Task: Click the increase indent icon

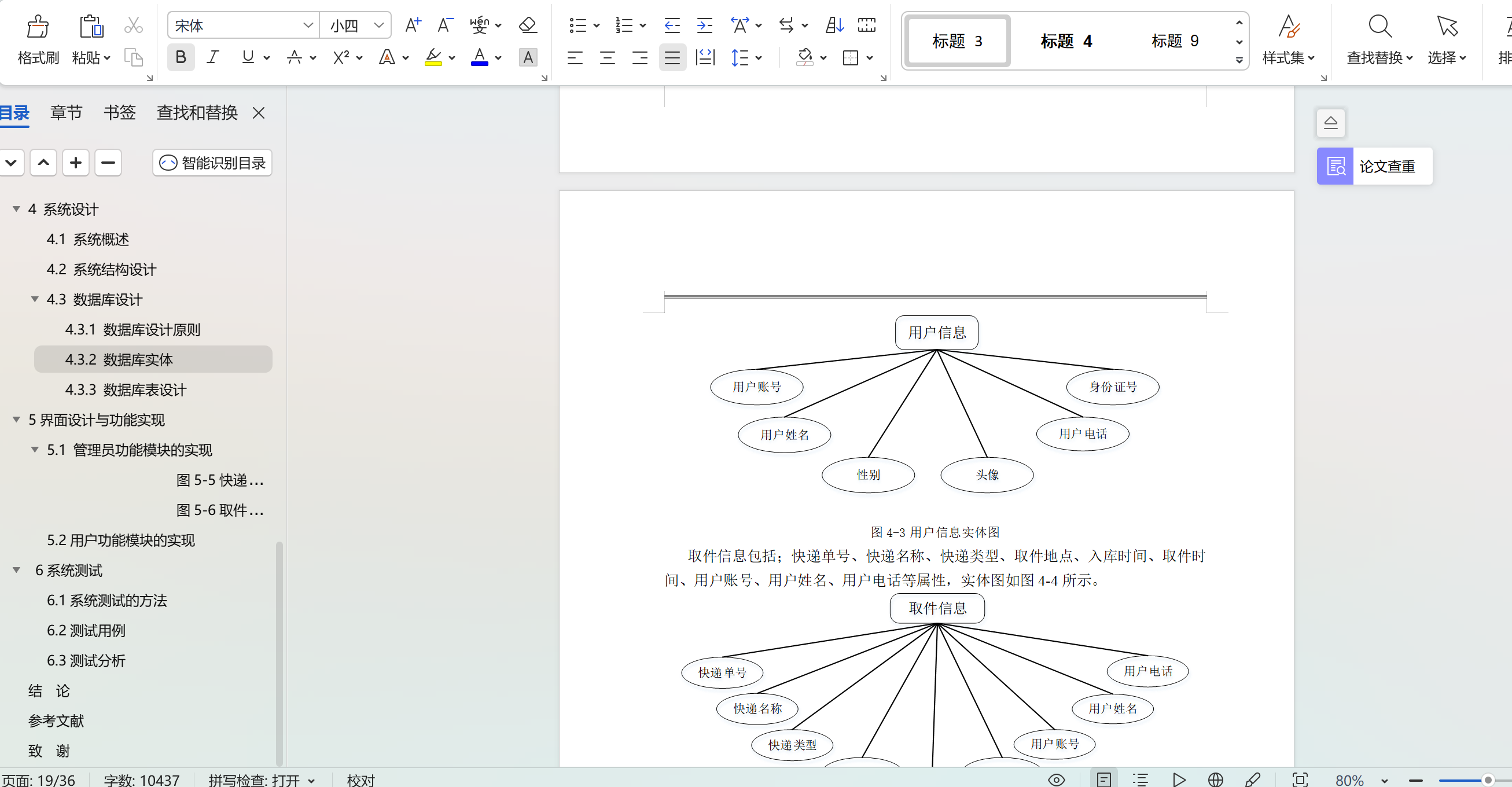Action: 704,25
